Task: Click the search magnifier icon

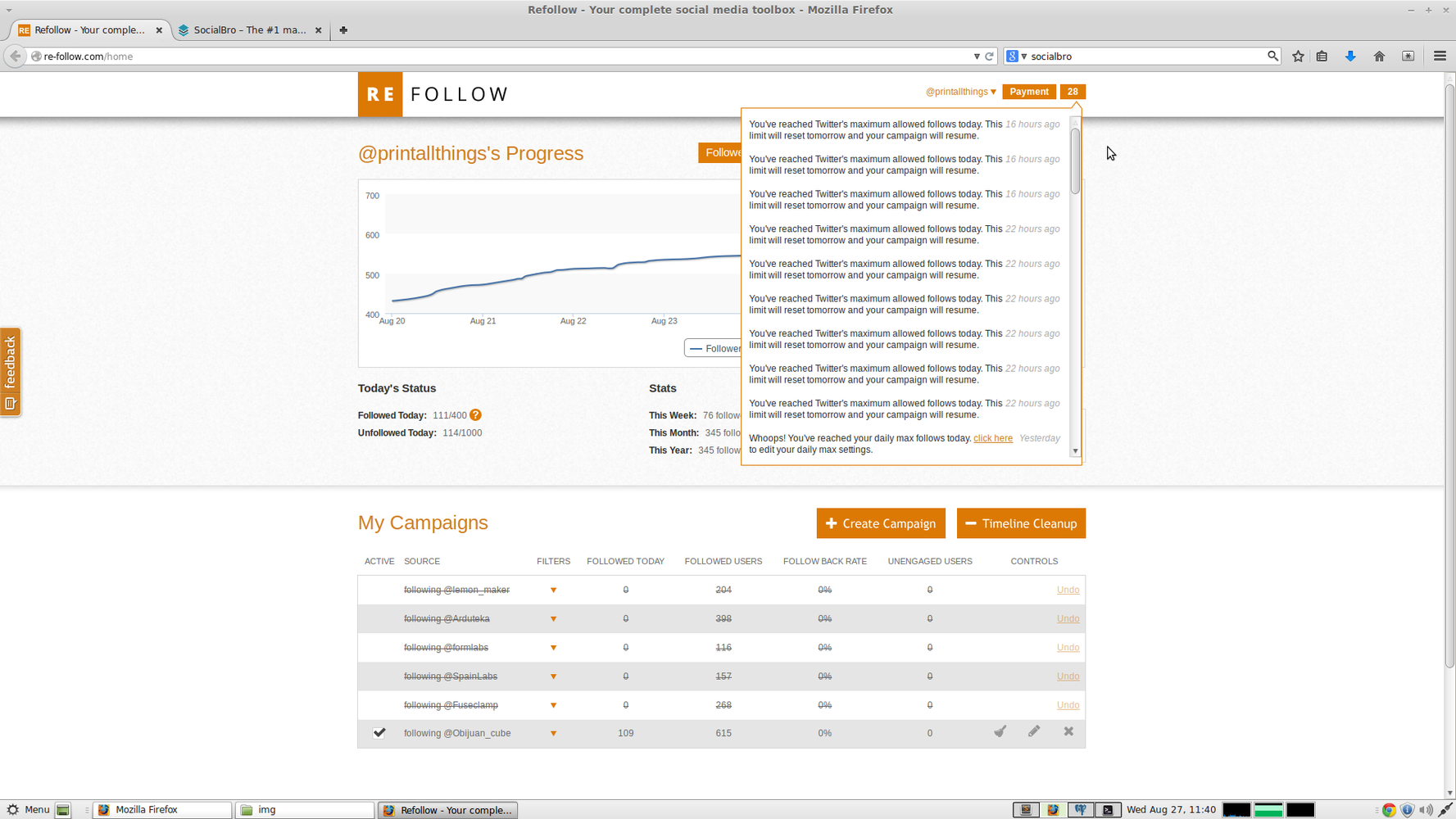Action: pyautogui.click(x=1272, y=57)
